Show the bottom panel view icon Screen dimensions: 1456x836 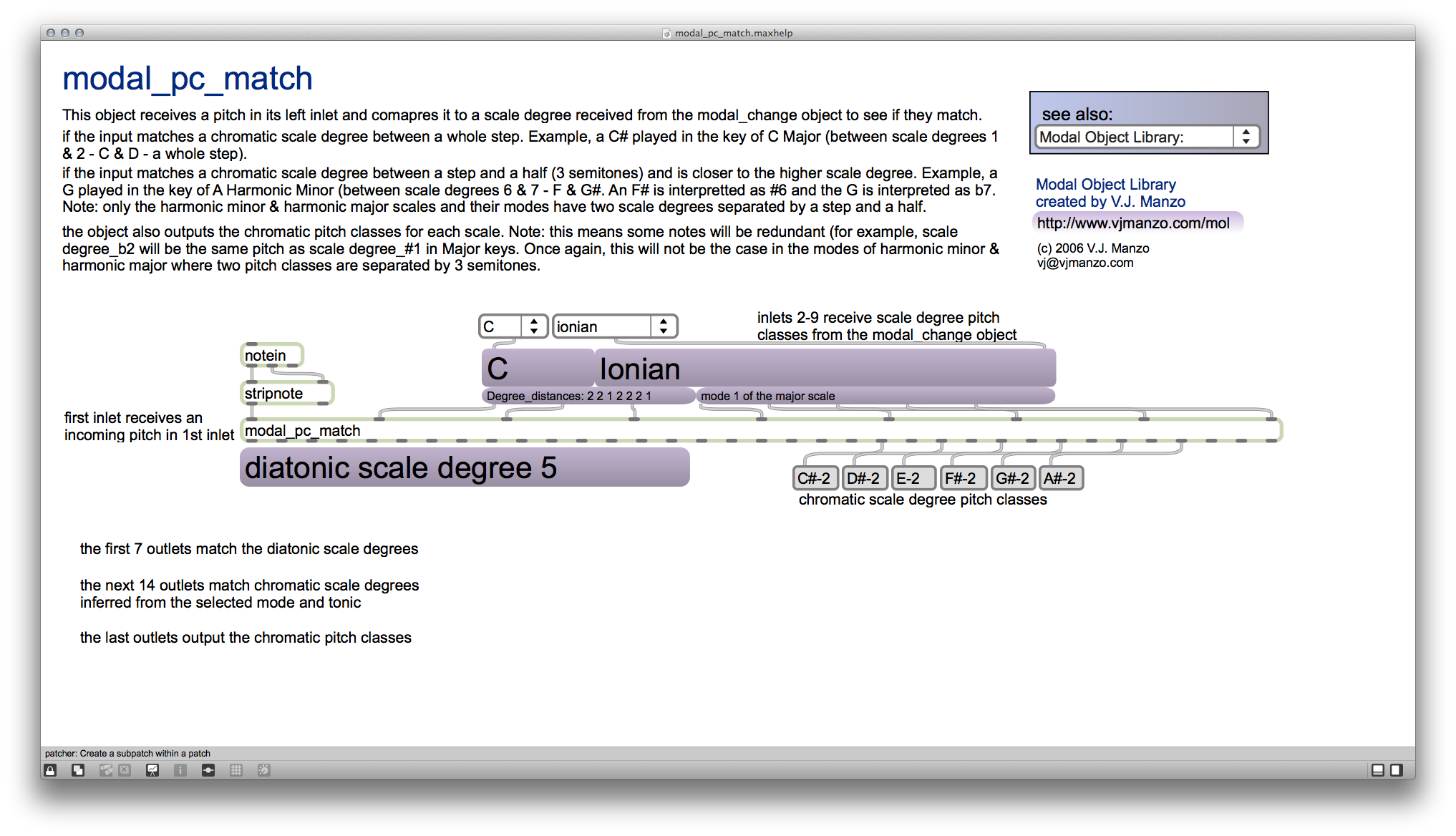click(1378, 770)
